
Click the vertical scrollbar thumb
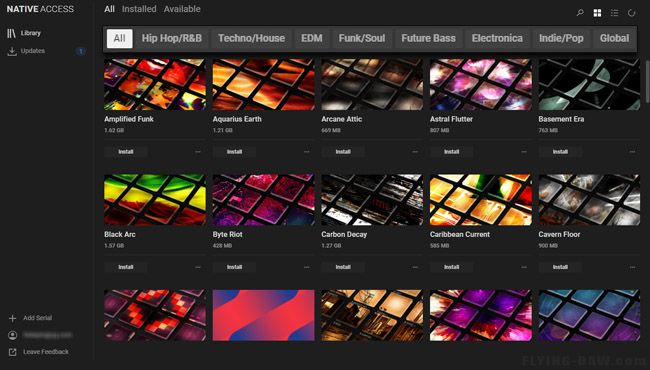click(648, 81)
